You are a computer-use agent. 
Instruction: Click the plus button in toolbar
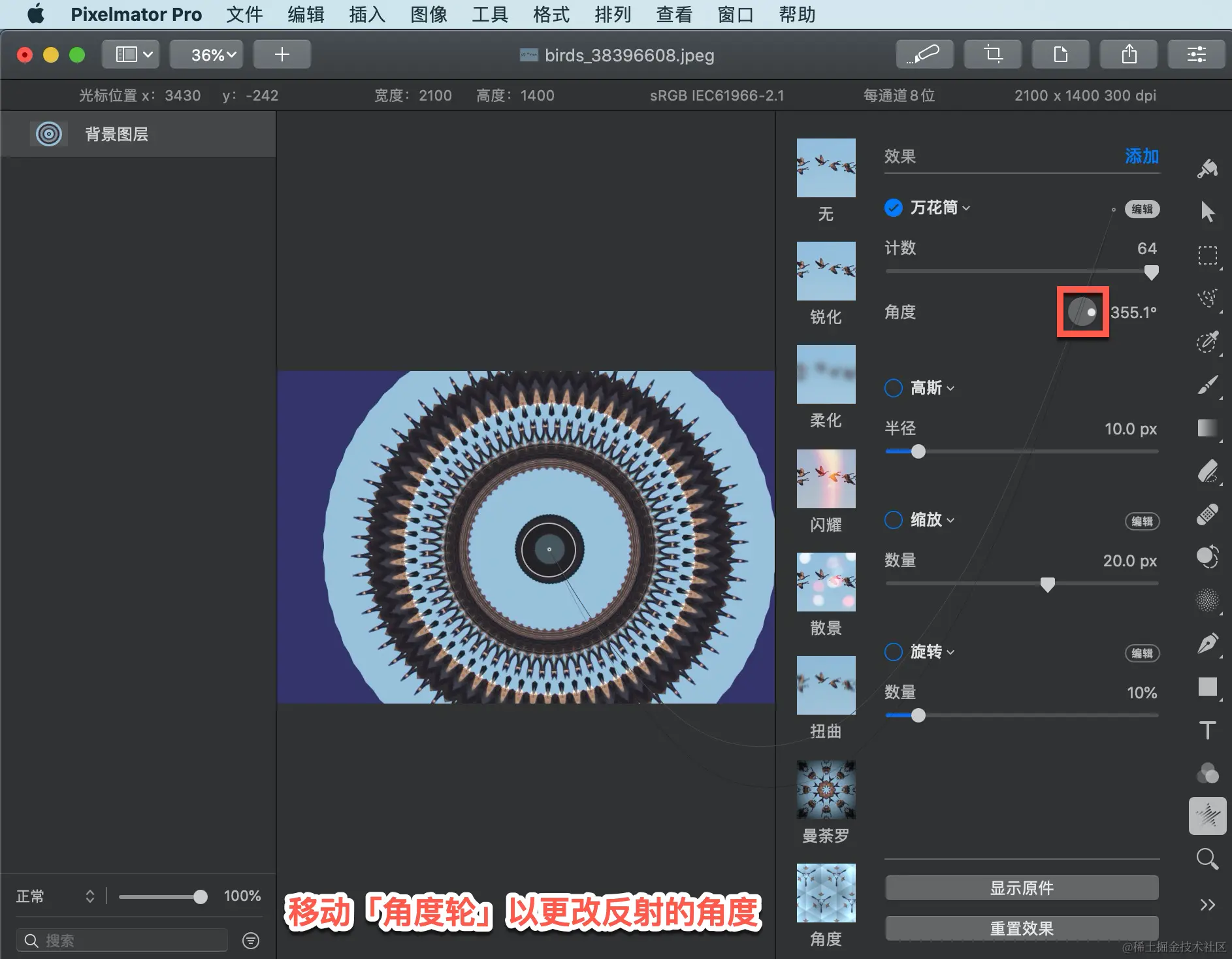[x=282, y=54]
